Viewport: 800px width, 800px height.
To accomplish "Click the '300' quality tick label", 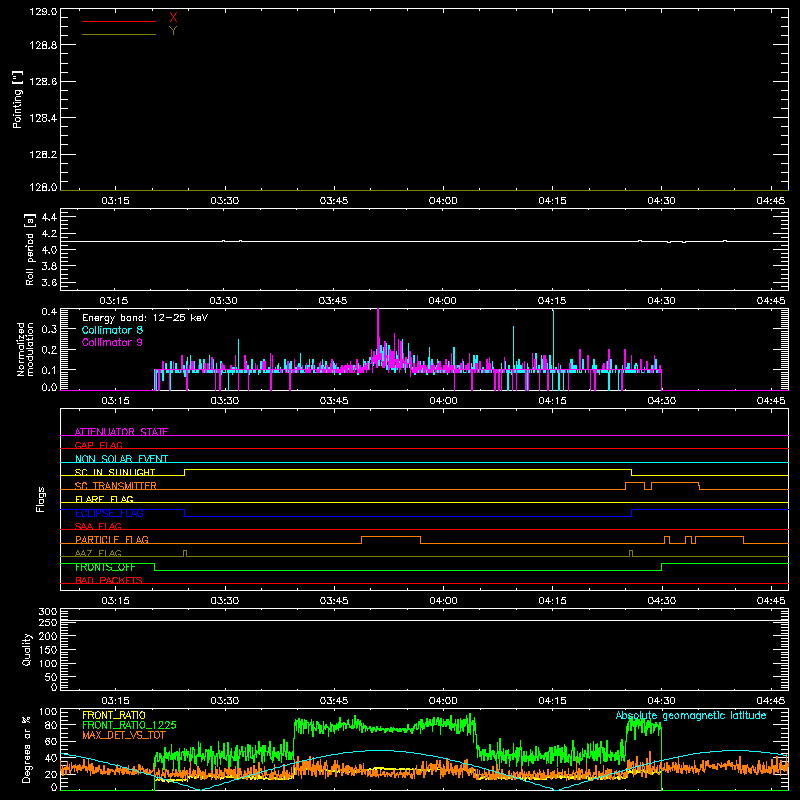I will point(48,612).
